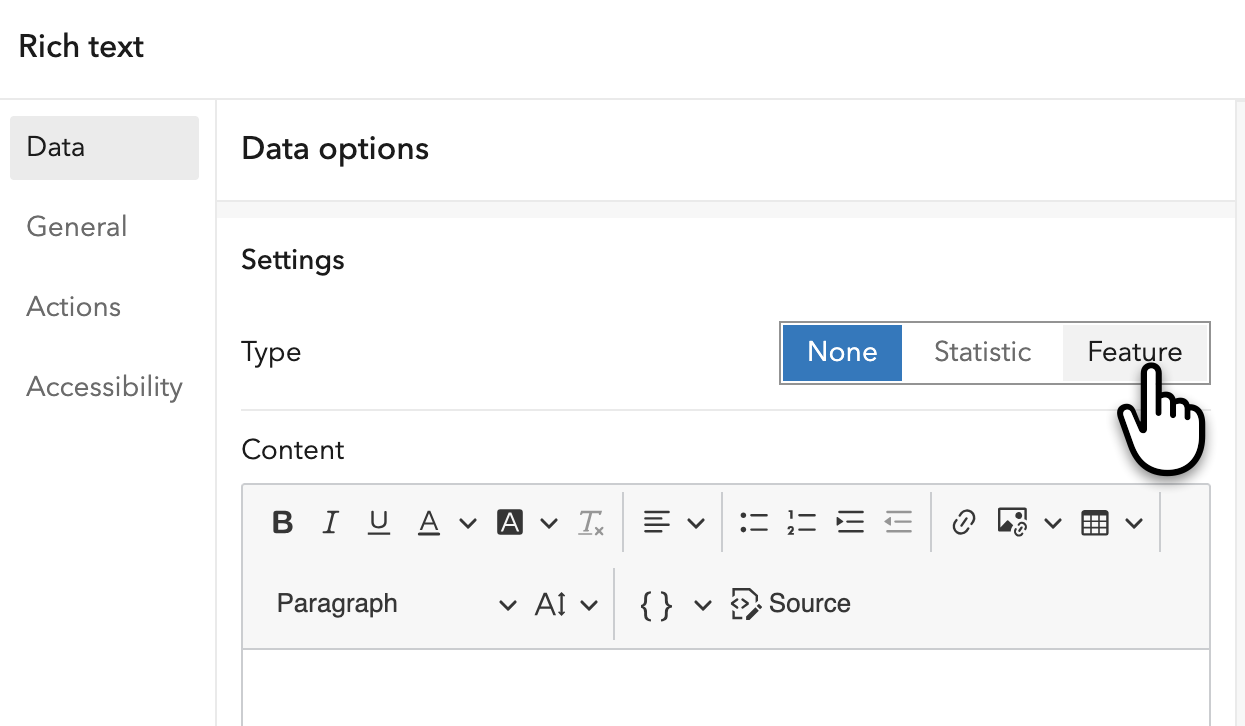Apply bold formatting
Screen dimensions: 1245x726
coord(283,522)
